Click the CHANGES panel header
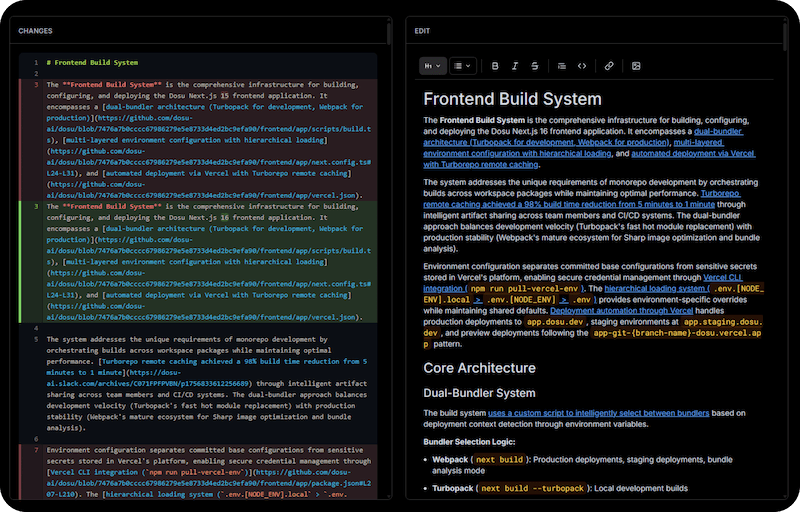Image resolution: width=800 pixels, height=512 pixels. coord(35,31)
